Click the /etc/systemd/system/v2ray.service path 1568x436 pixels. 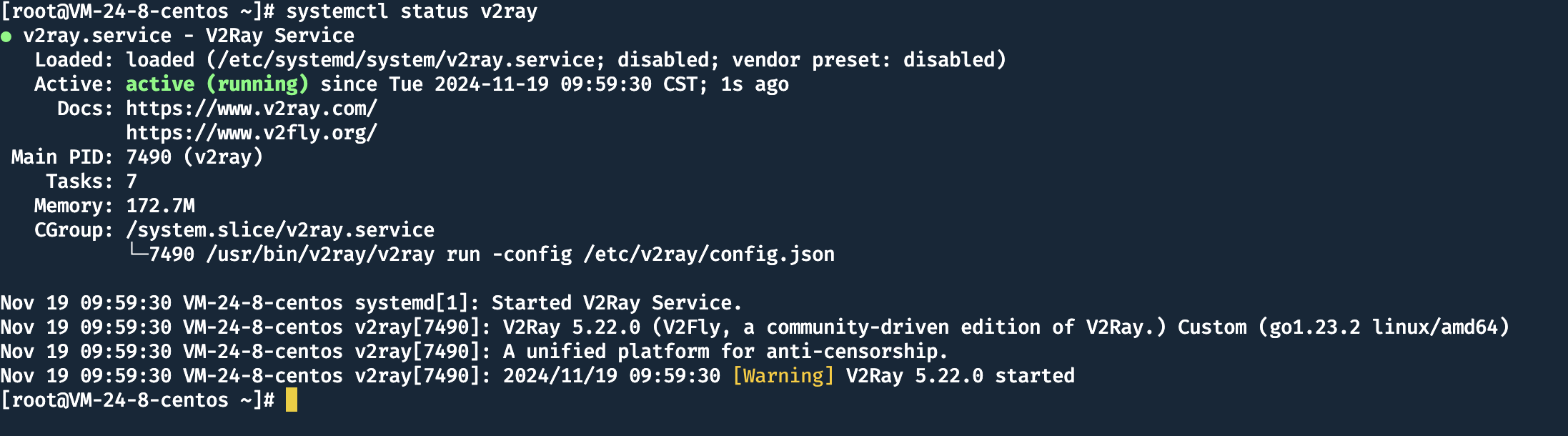coord(406,60)
